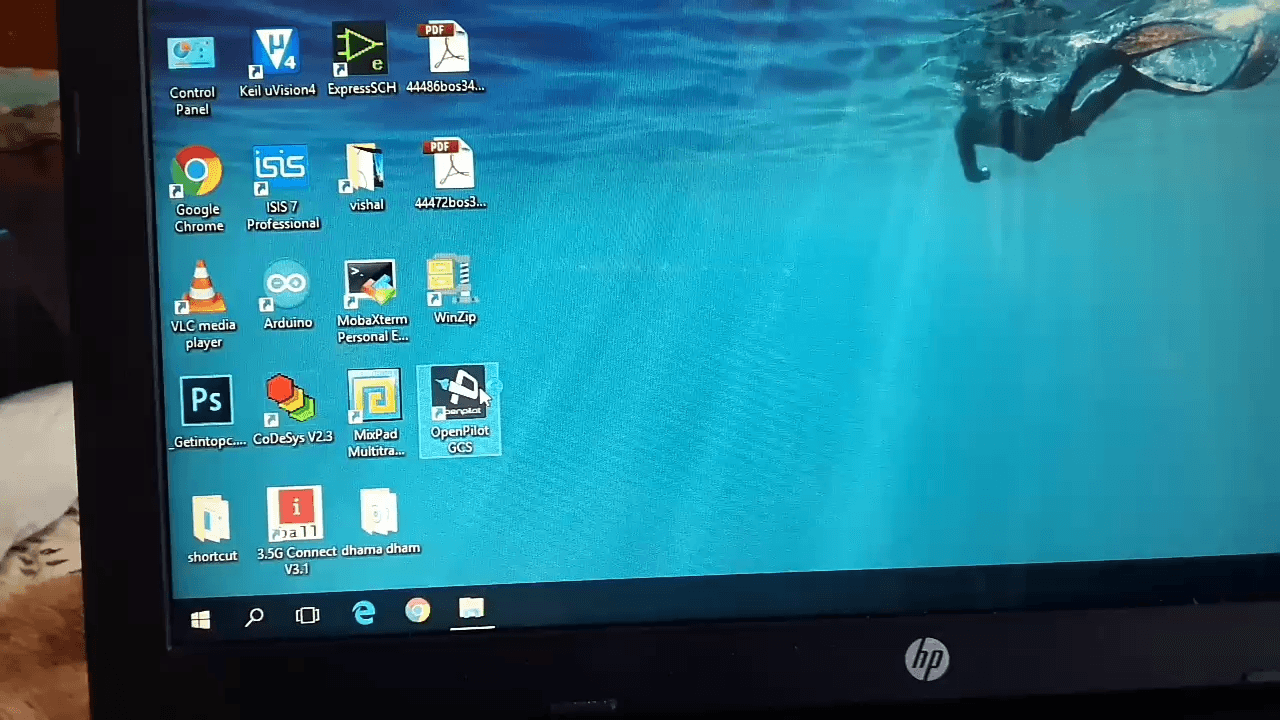This screenshot has width=1280, height=720.
Task: Open ExpressSCH schematic editor icon
Action: (360, 50)
